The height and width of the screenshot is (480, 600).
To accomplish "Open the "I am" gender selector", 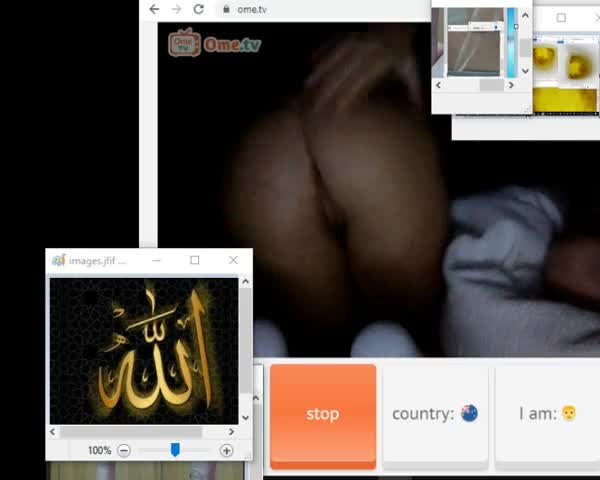I will point(547,413).
